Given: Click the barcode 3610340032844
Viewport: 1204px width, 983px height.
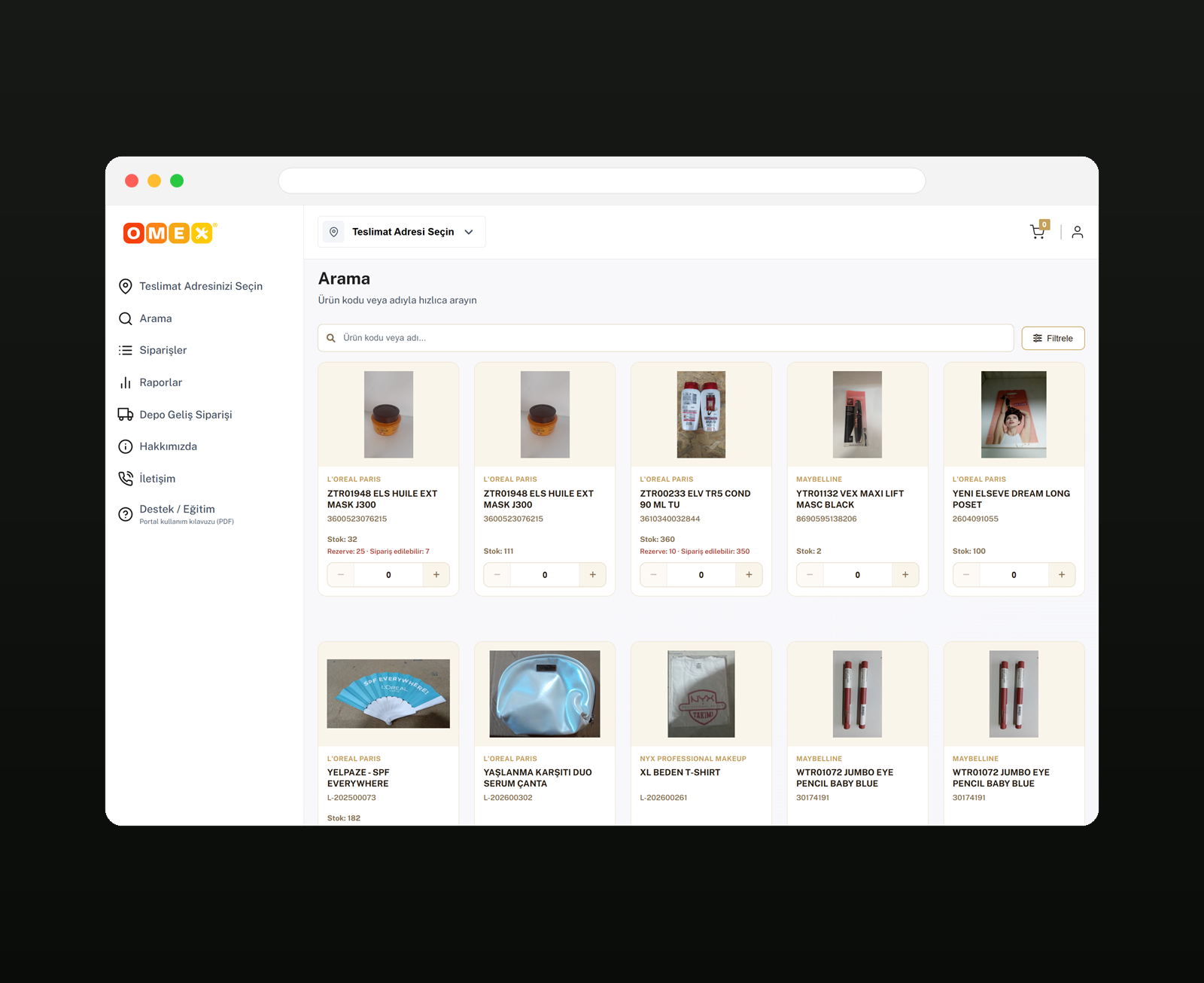Looking at the screenshot, I should pos(670,519).
